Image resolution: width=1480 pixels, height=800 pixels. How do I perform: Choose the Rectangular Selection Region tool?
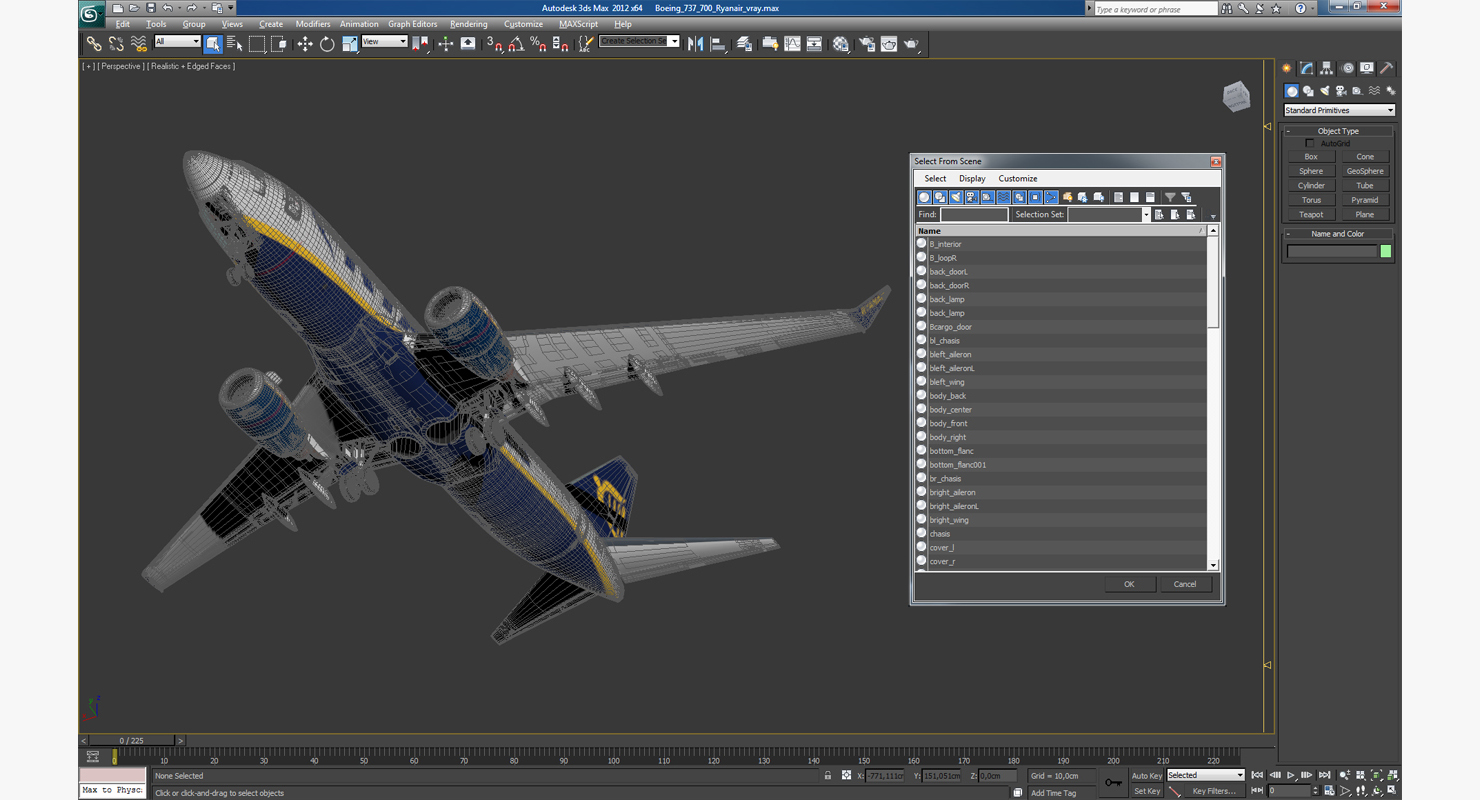pos(257,44)
